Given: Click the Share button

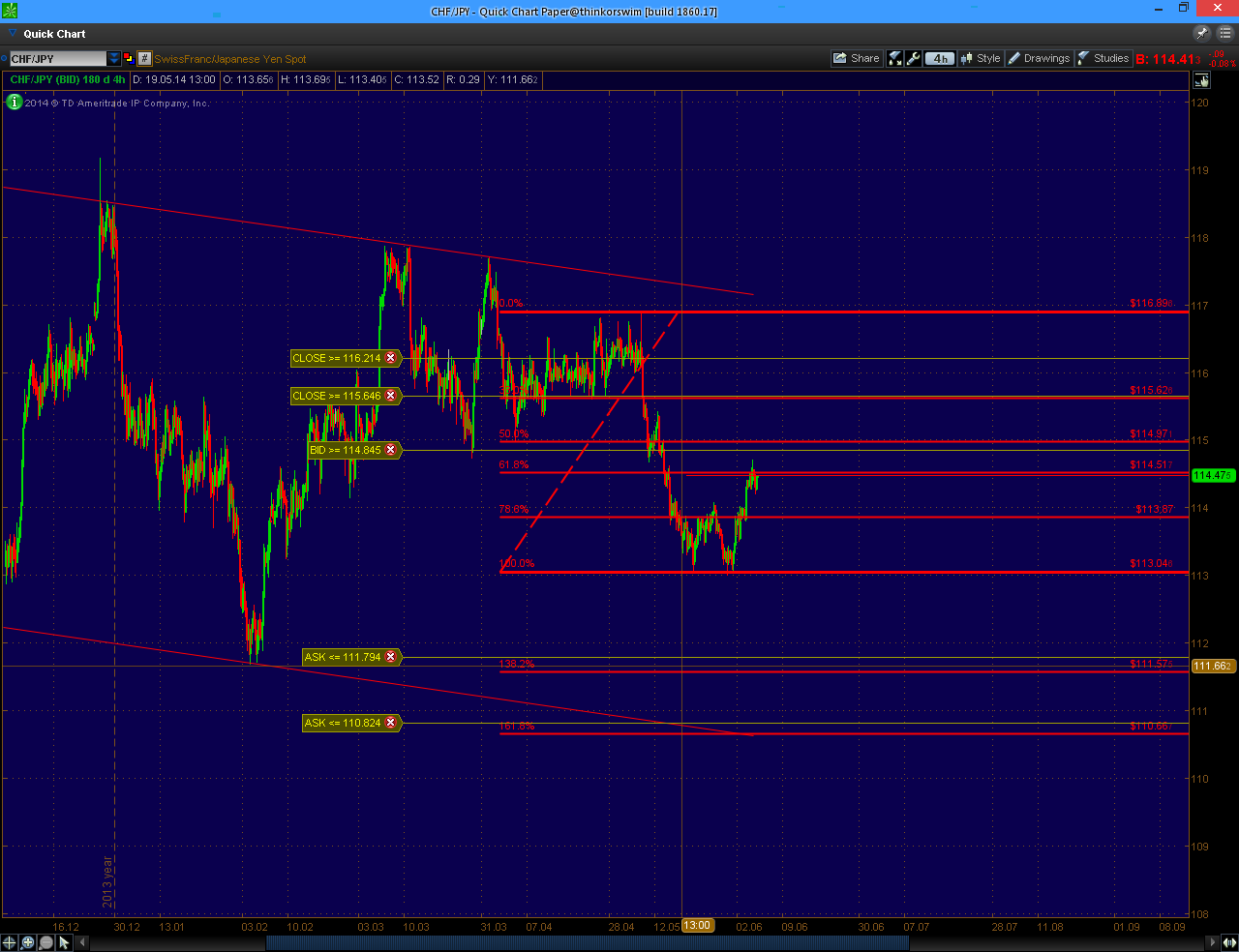Looking at the screenshot, I should 857,58.
